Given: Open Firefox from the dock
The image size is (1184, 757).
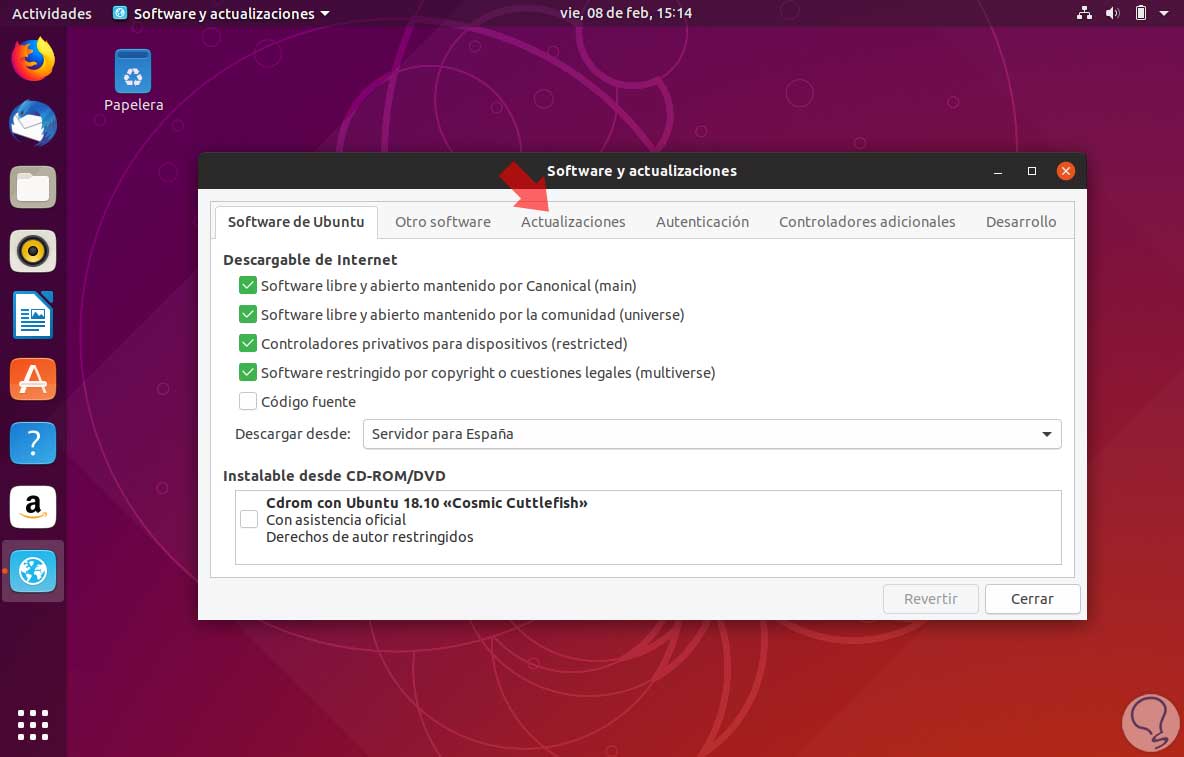Looking at the screenshot, I should [x=33, y=59].
